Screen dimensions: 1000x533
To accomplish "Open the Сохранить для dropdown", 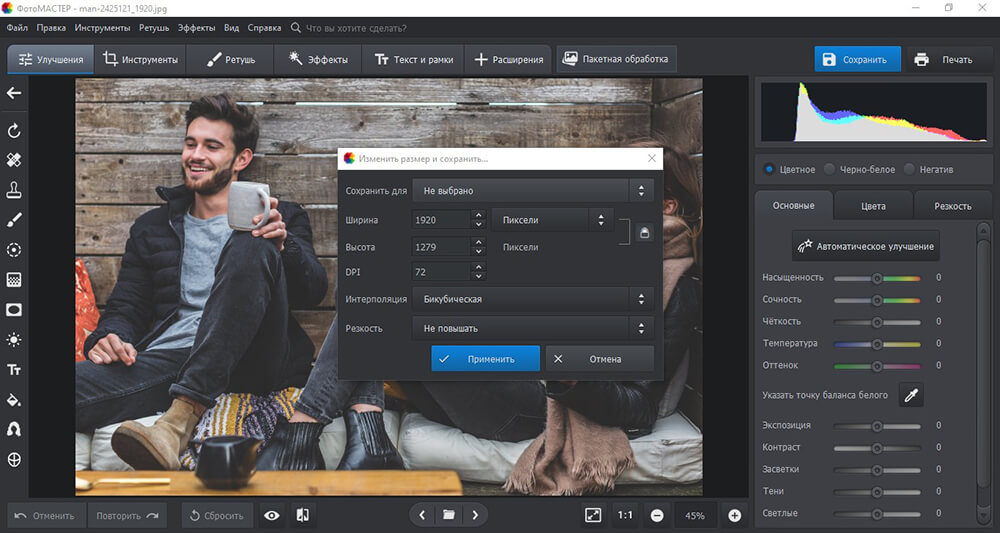I will tap(533, 191).
